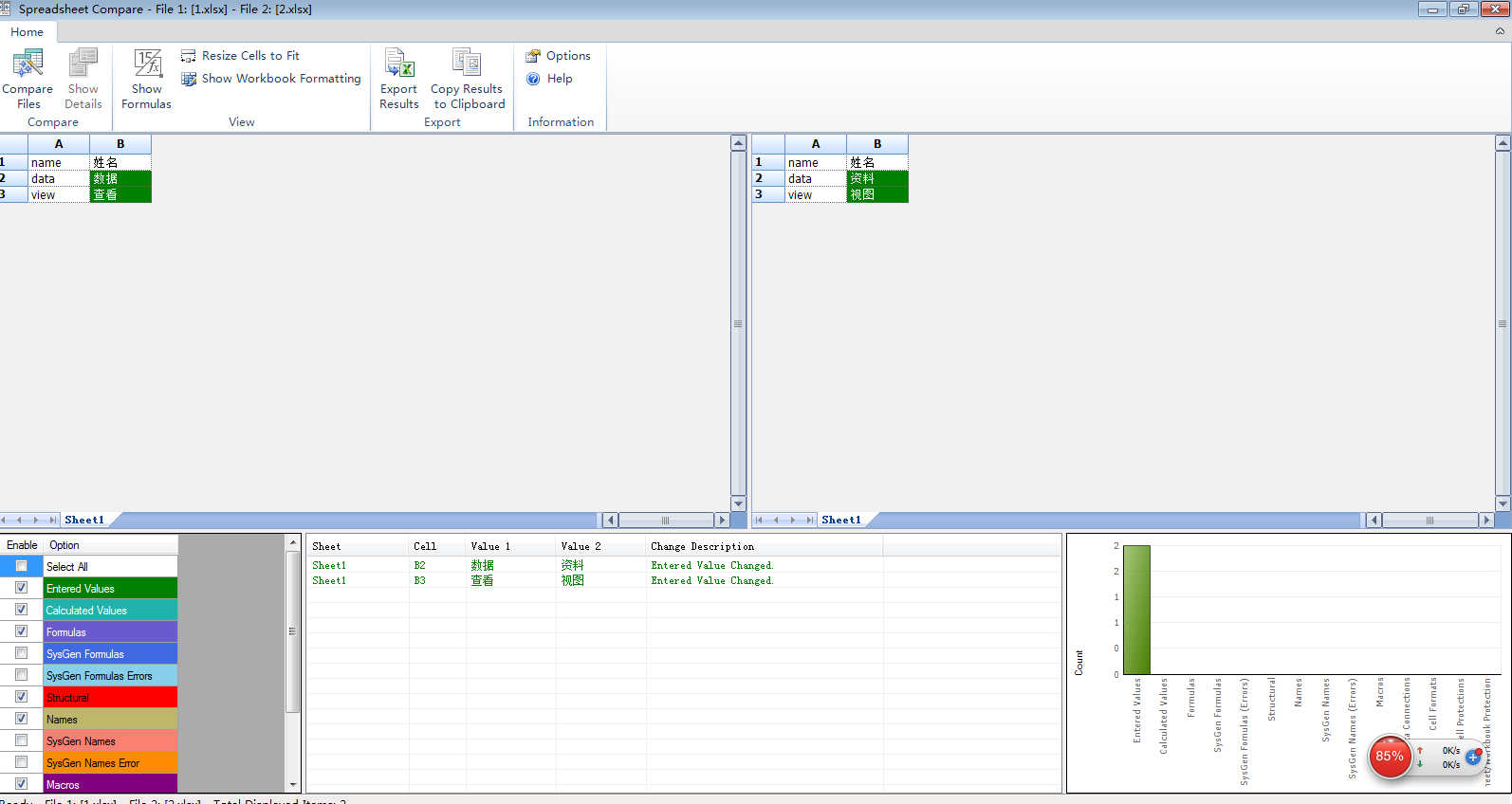Click the Compare Files icon

28,64
